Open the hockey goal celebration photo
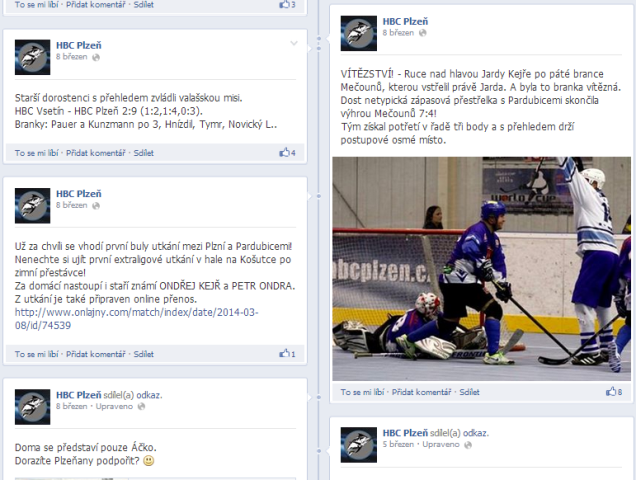The width and height of the screenshot is (636, 480). click(481, 269)
